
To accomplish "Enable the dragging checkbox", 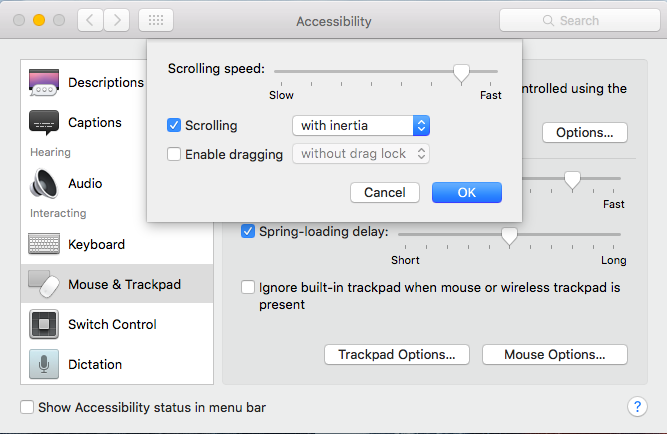I will (174, 154).
